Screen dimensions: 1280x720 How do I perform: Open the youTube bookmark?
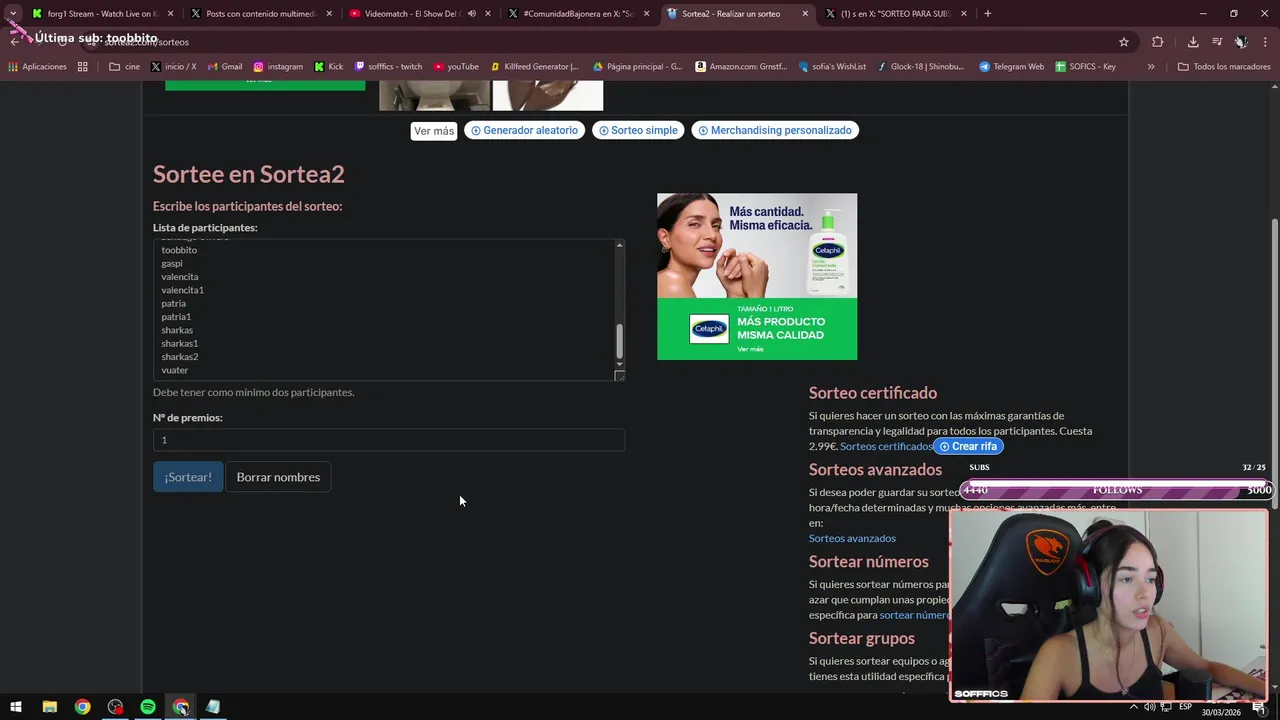(x=455, y=67)
